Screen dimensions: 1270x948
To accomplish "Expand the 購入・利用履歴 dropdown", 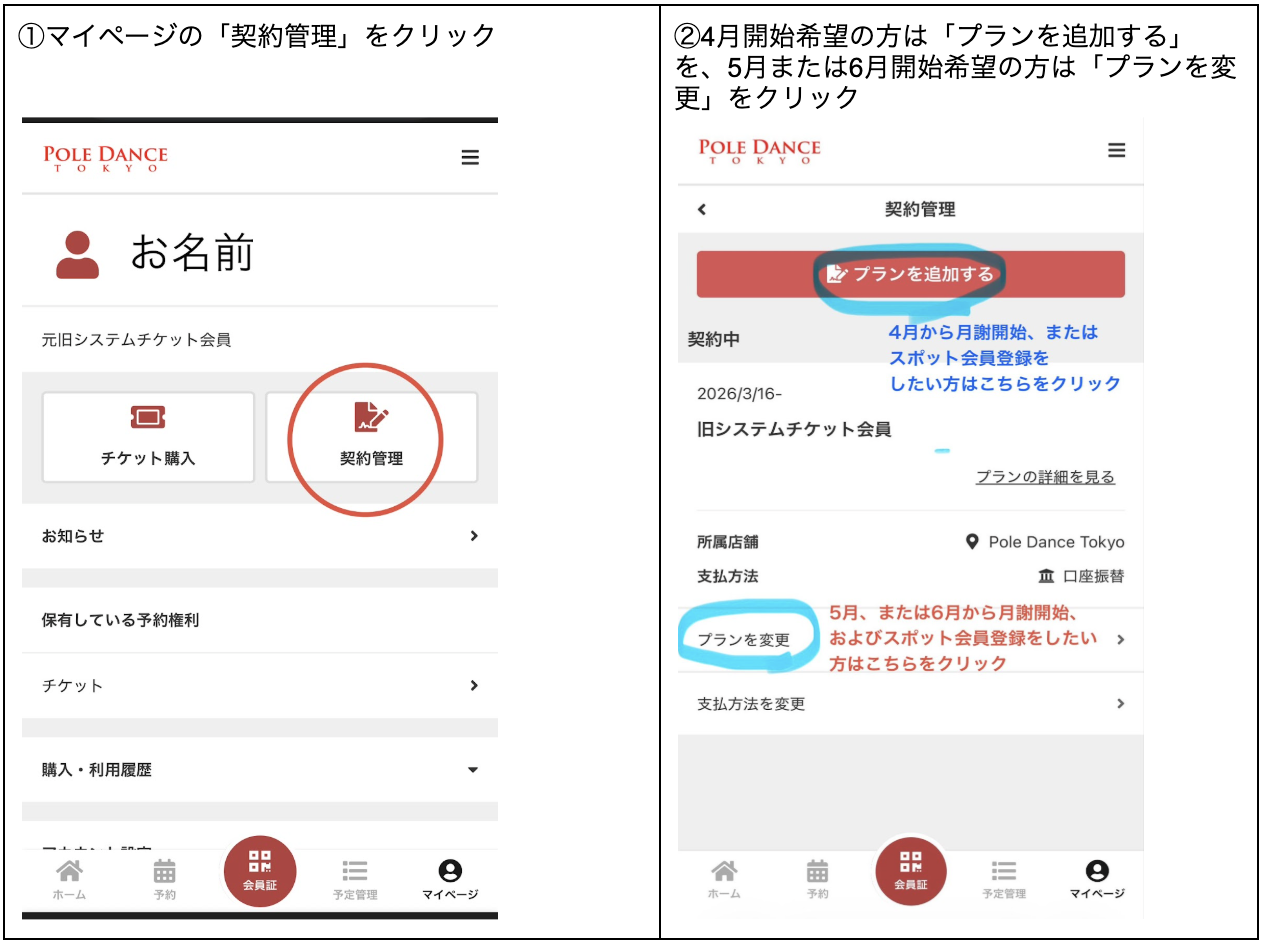I will click(473, 770).
